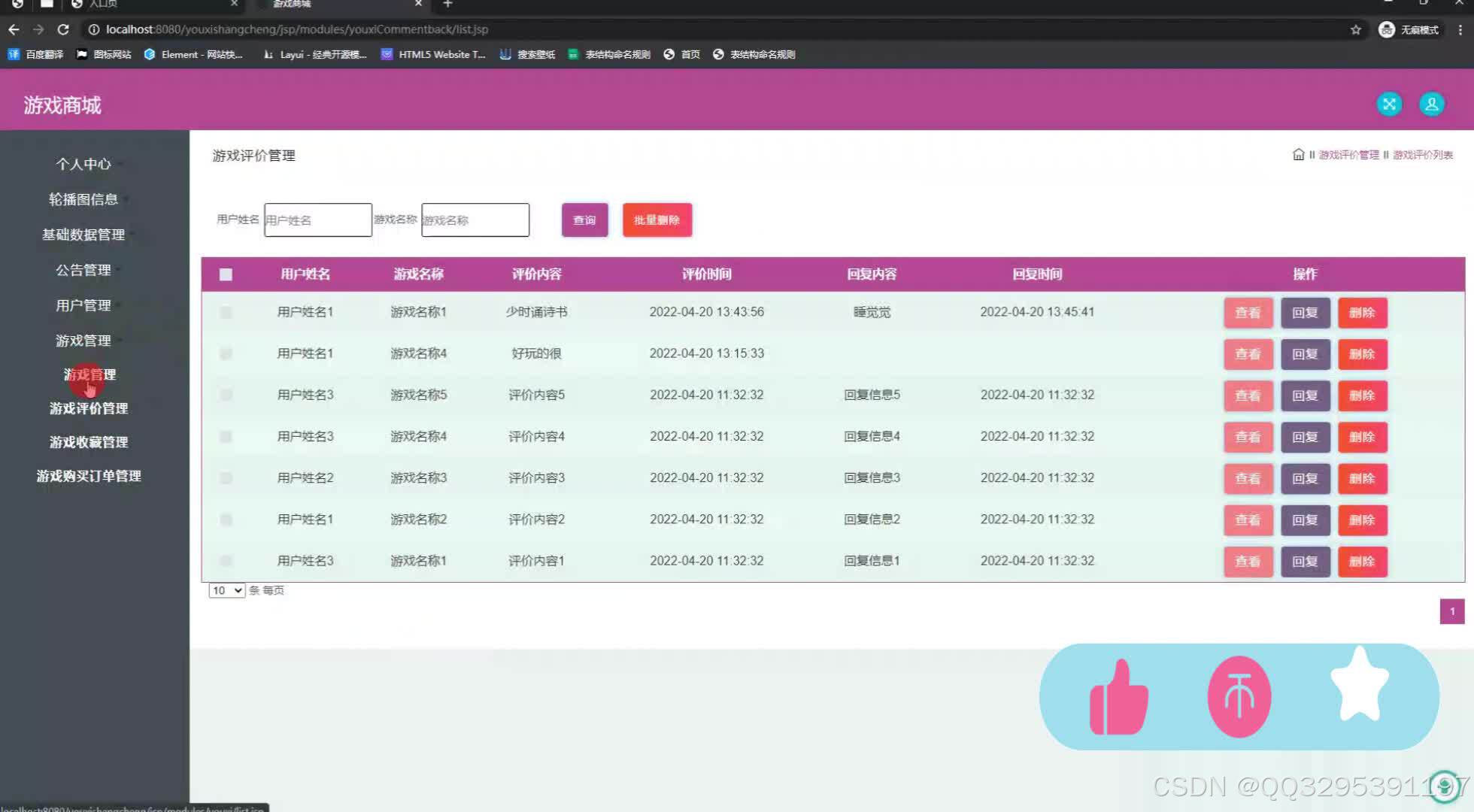
Task: Check the row with 少时诵诗书
Action: (x=226, y=312)
